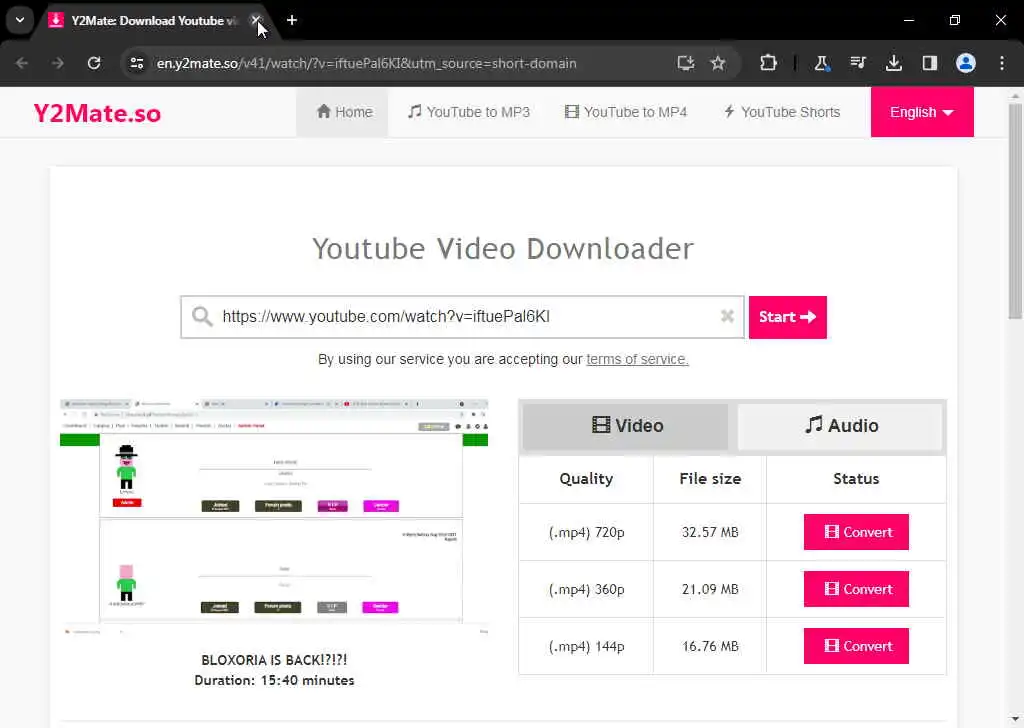Open the media control icon

pos(857,63)
